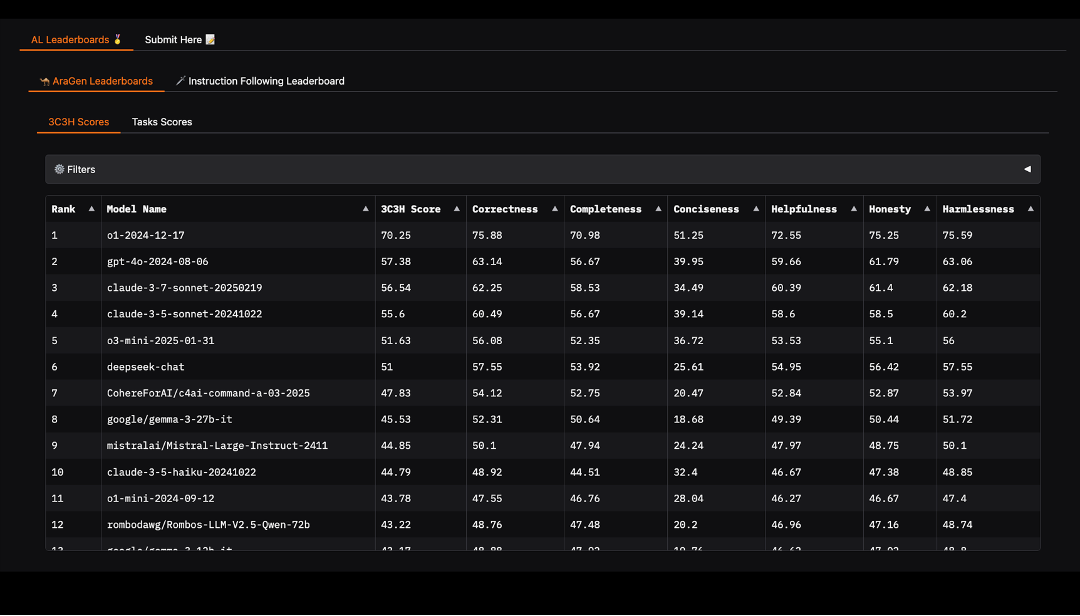Sort by 3C3H Score arrow icon
Screen dimensions: 1080x616
click(457, 209)
